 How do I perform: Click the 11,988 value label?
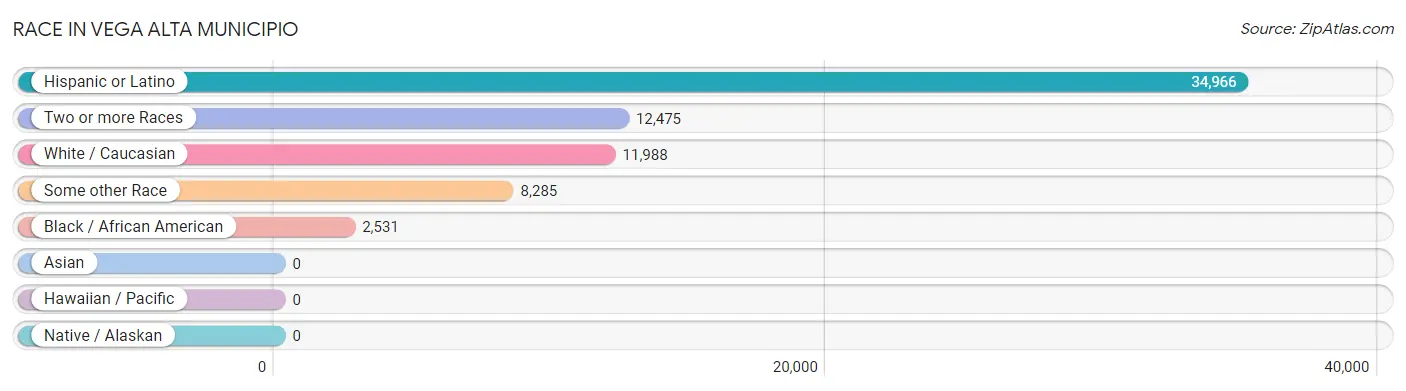pos(644,154)
